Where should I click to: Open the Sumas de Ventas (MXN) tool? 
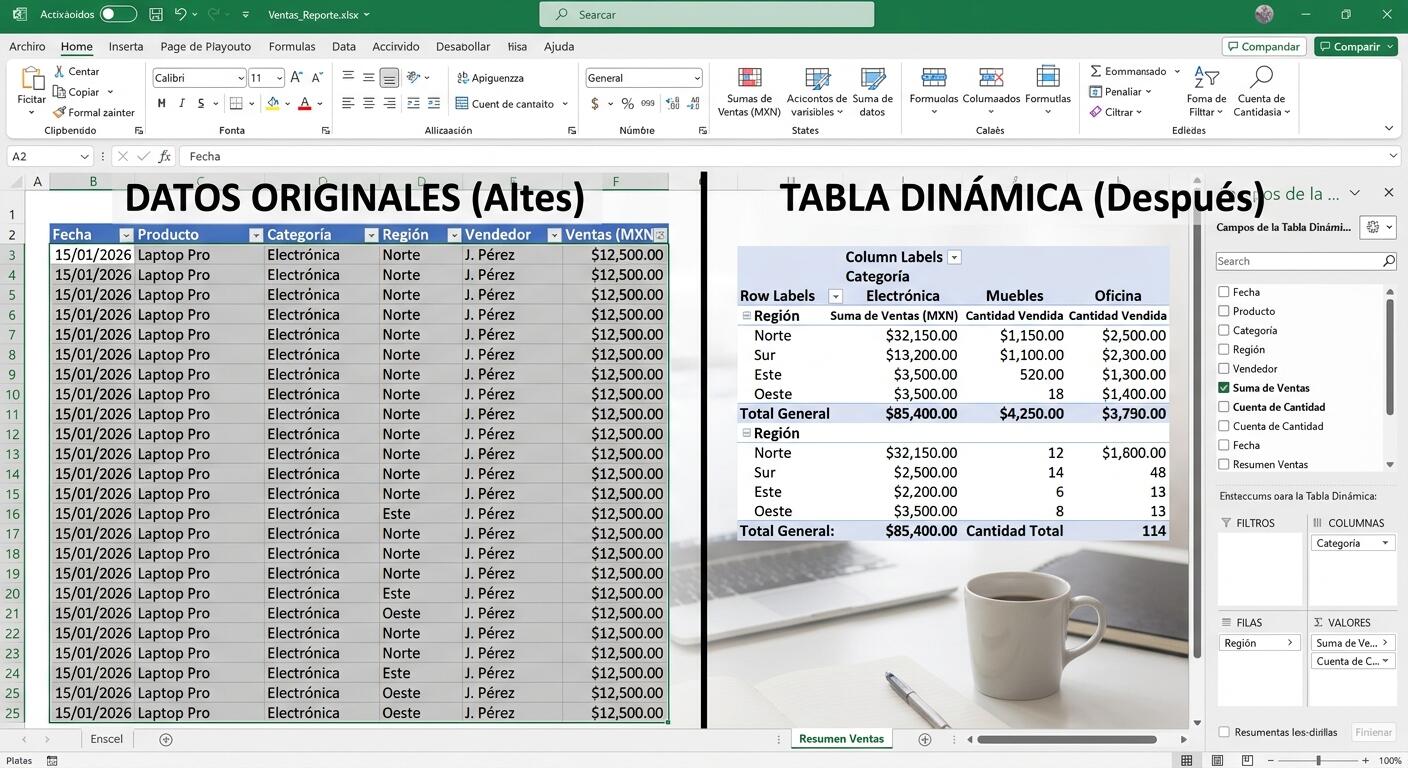pyautogui.click(x=749, y=92)
